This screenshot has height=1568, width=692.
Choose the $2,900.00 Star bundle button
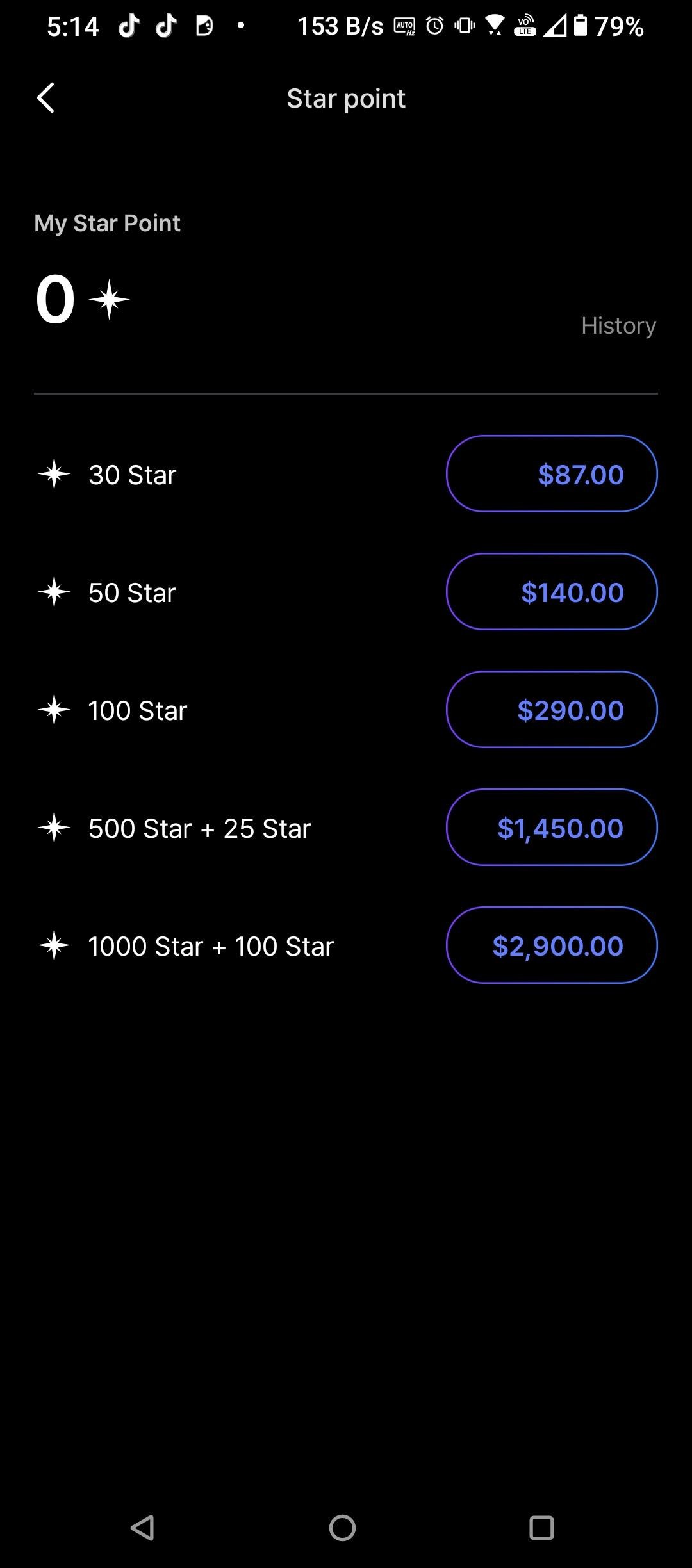pyautogui.click(x=551, y=945)
